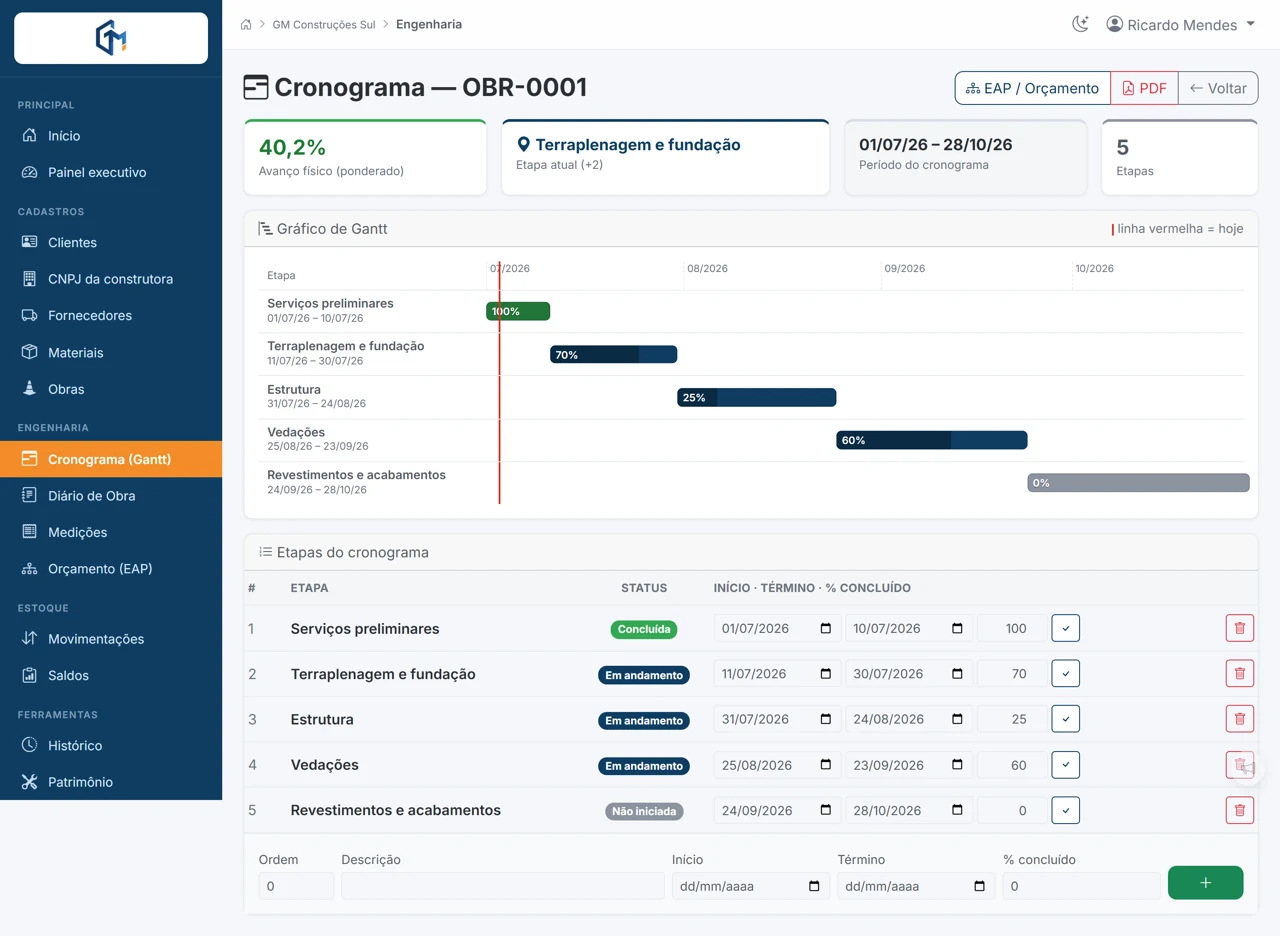This screenshot has width=1280, height=936.
Task: Click the Materiais box icon
Action: 29,352
